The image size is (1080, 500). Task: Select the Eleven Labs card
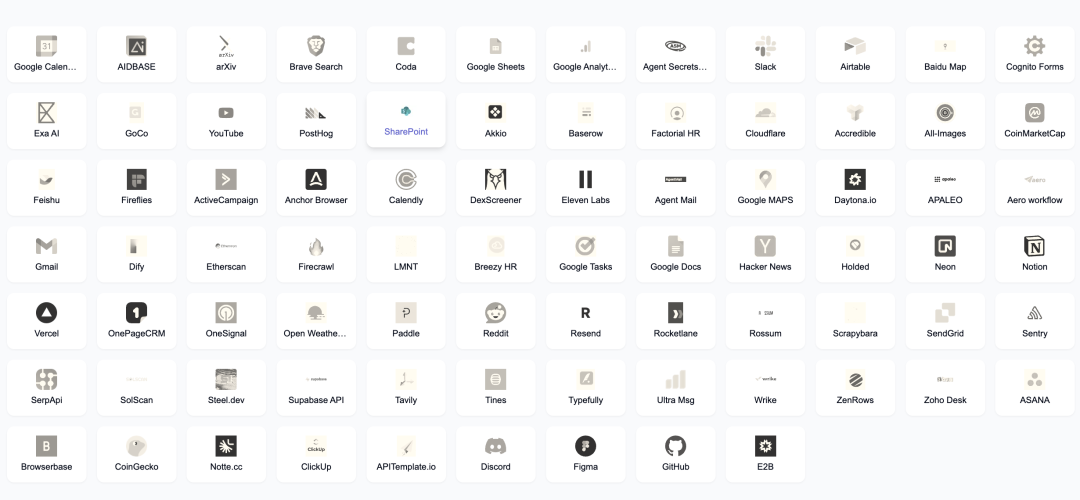click(585, 188)
